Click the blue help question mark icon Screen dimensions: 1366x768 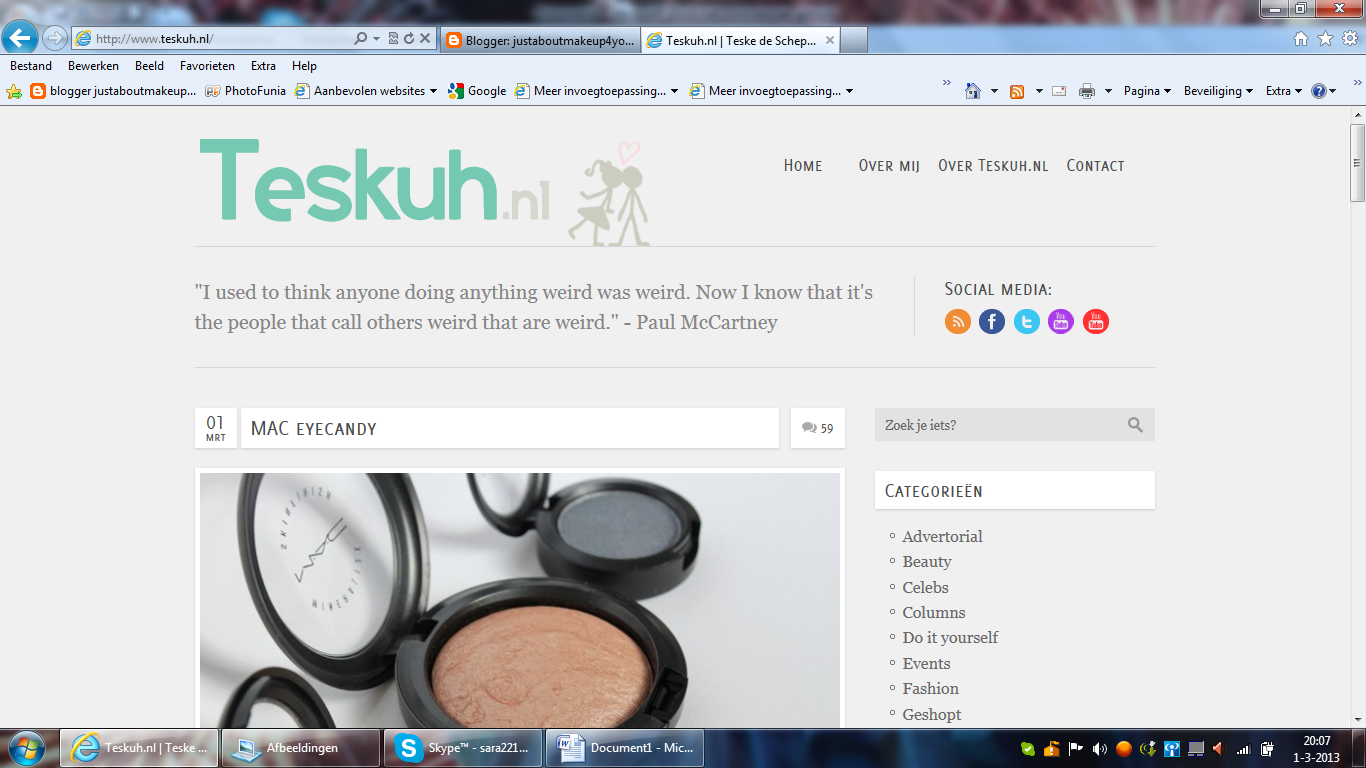click(1318, 91)
